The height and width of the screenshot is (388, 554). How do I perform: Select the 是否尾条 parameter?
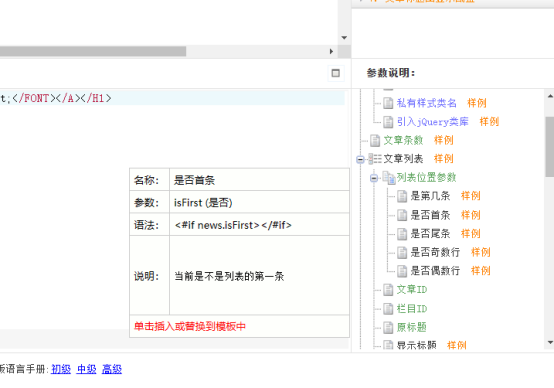pos(430,234)
